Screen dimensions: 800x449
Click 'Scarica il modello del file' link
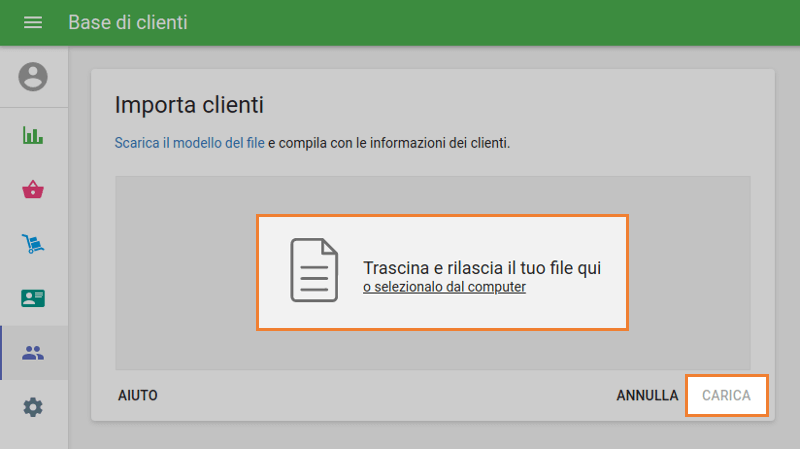coord(189,143)
